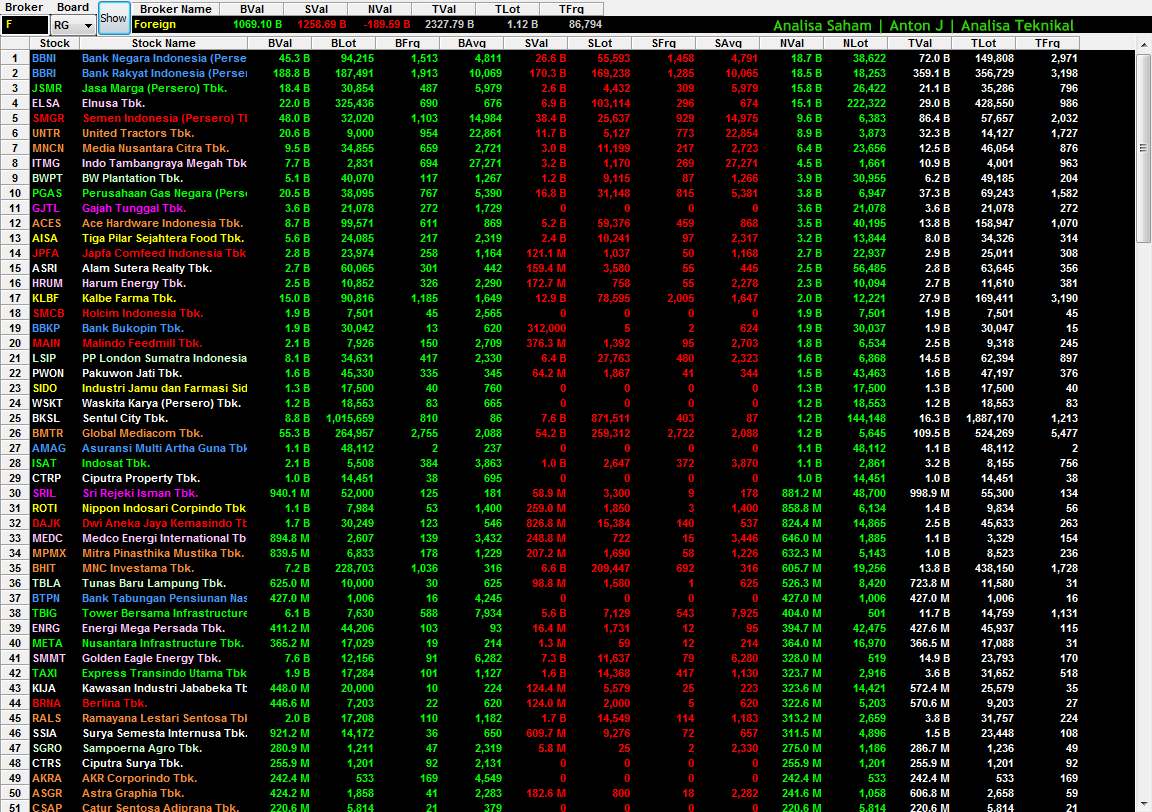Select the SGRO stock code

47,748
